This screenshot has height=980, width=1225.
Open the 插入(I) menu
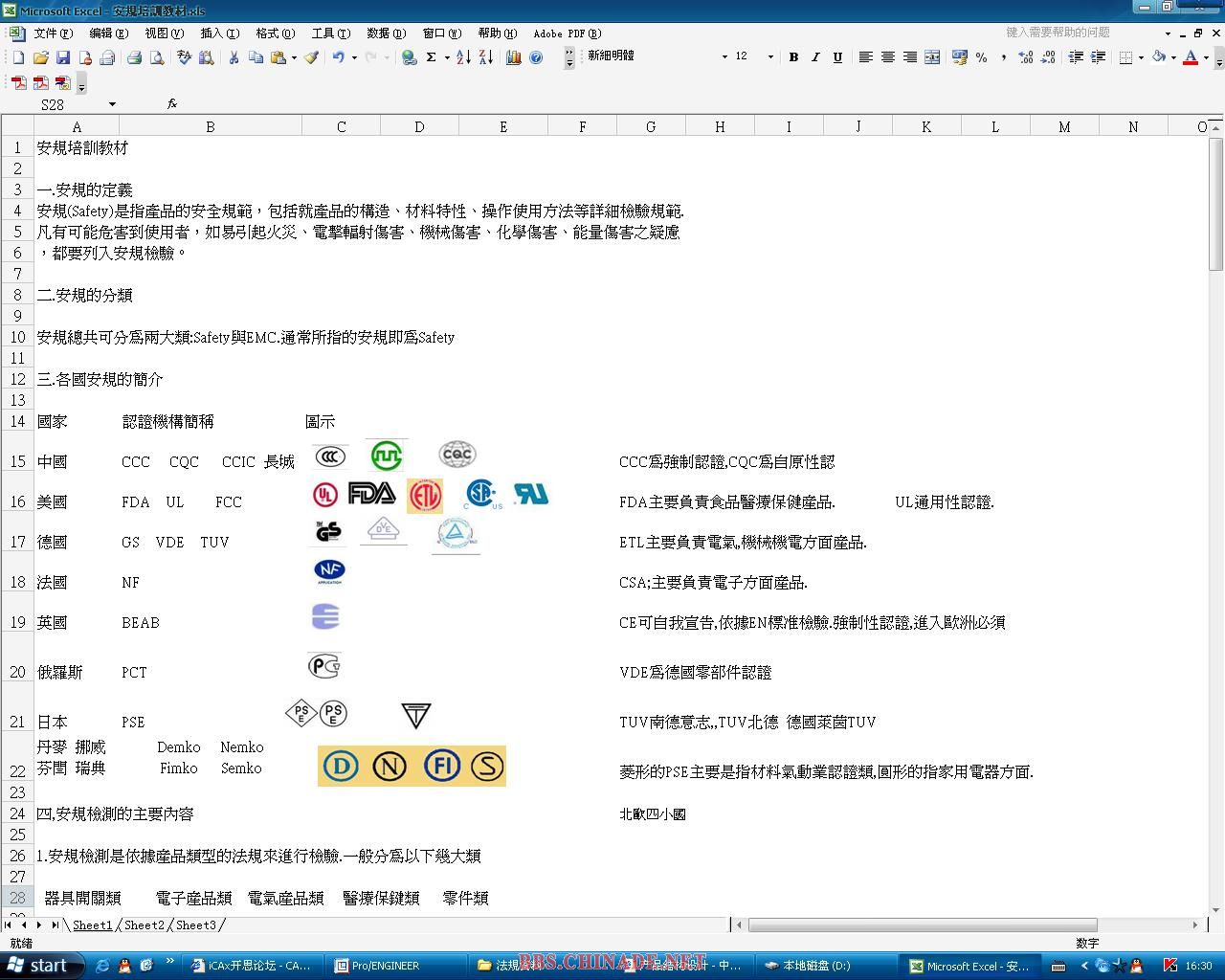click(x=219, y=33)
